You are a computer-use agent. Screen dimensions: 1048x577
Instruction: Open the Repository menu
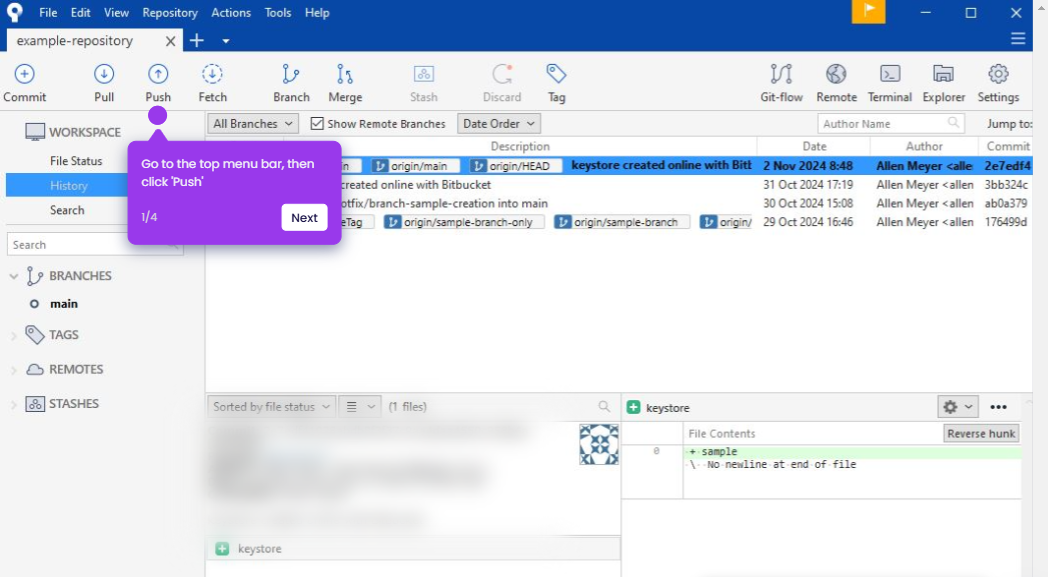click(170, 13)
